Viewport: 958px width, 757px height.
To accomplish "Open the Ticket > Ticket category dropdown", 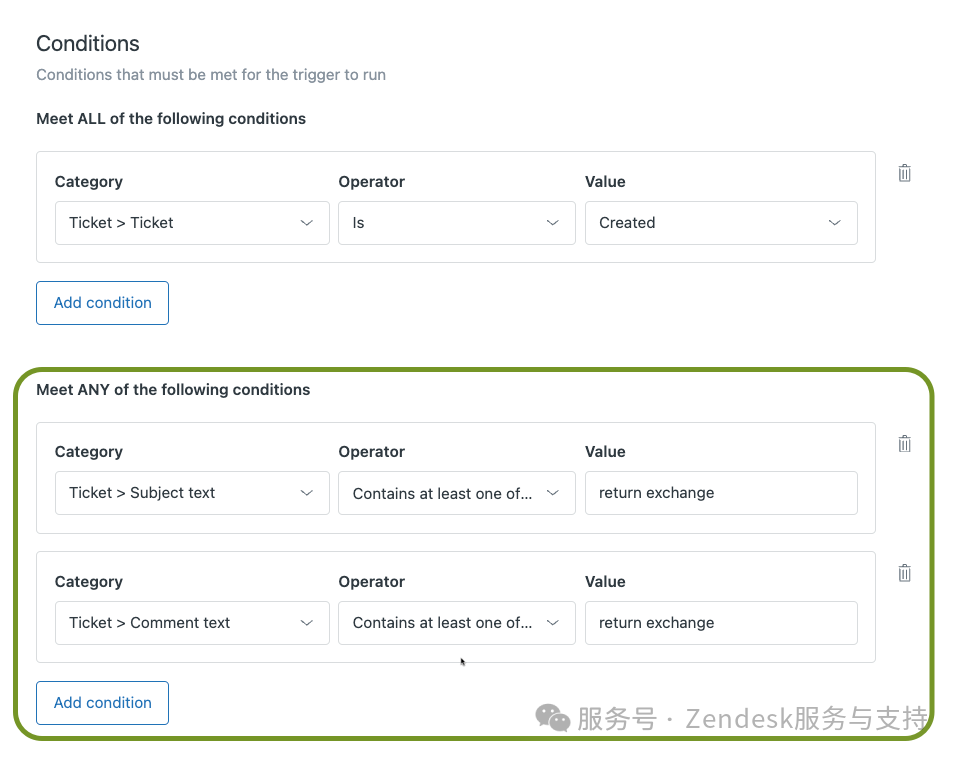I will point(192,223).
